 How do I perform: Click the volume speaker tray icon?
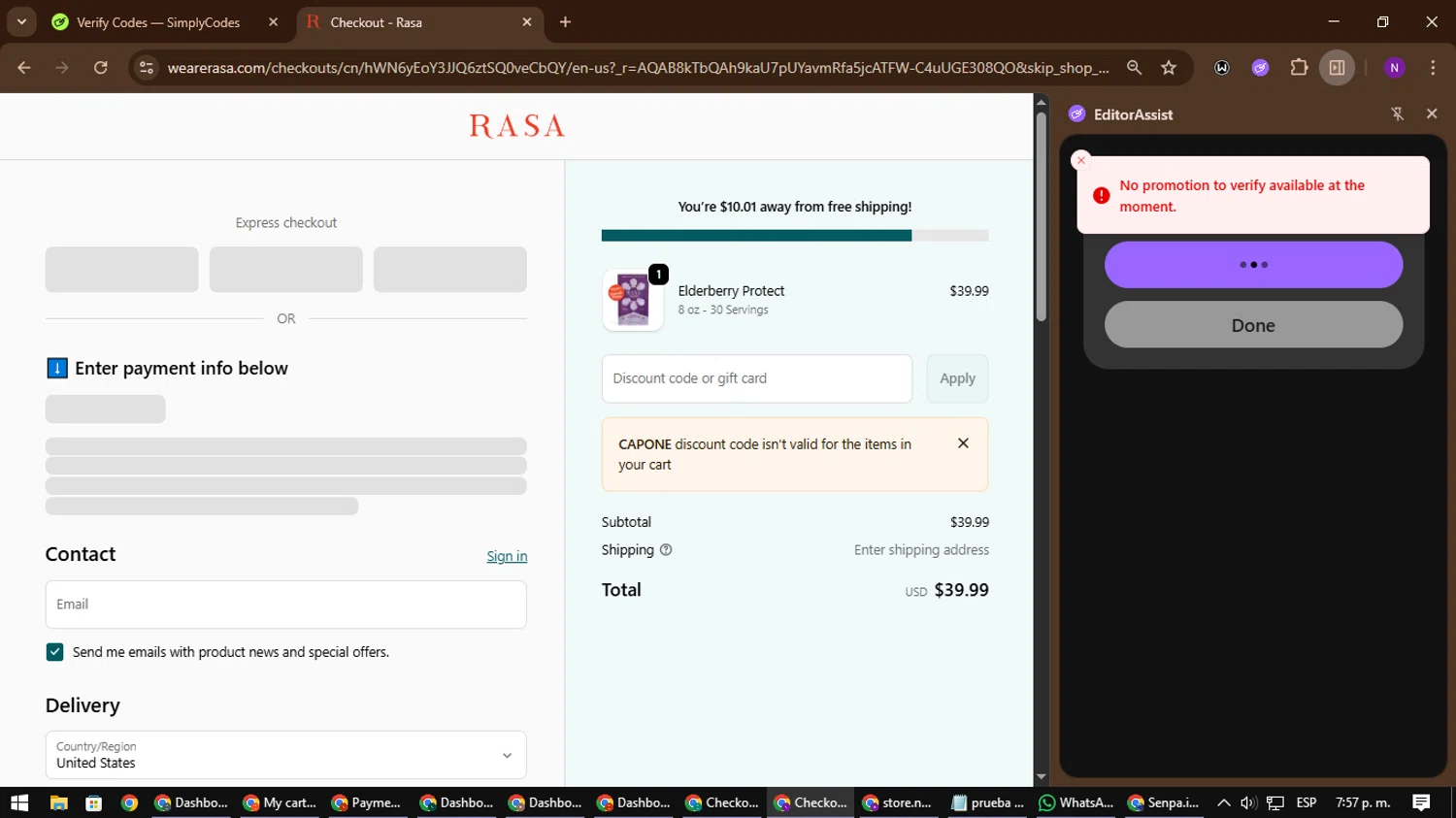pos(1248,802)
